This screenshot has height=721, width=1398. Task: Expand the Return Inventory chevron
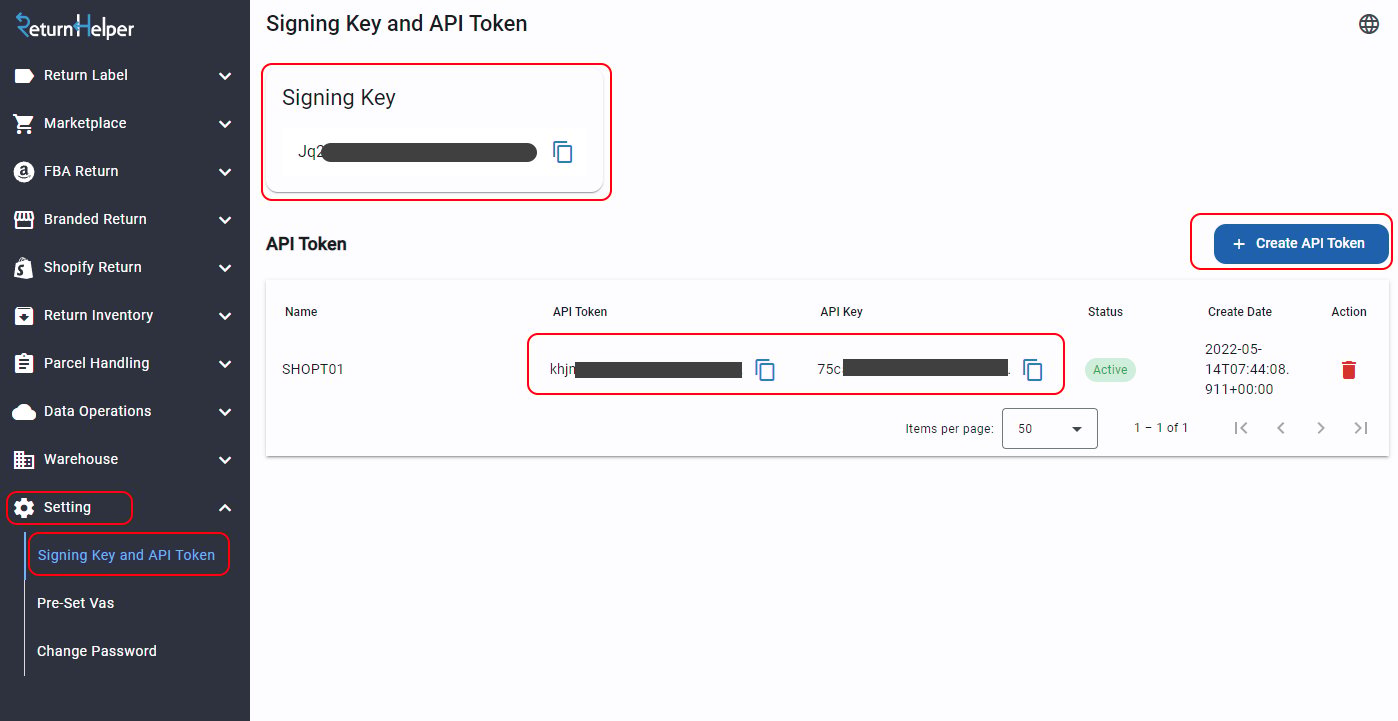(225, 316)
